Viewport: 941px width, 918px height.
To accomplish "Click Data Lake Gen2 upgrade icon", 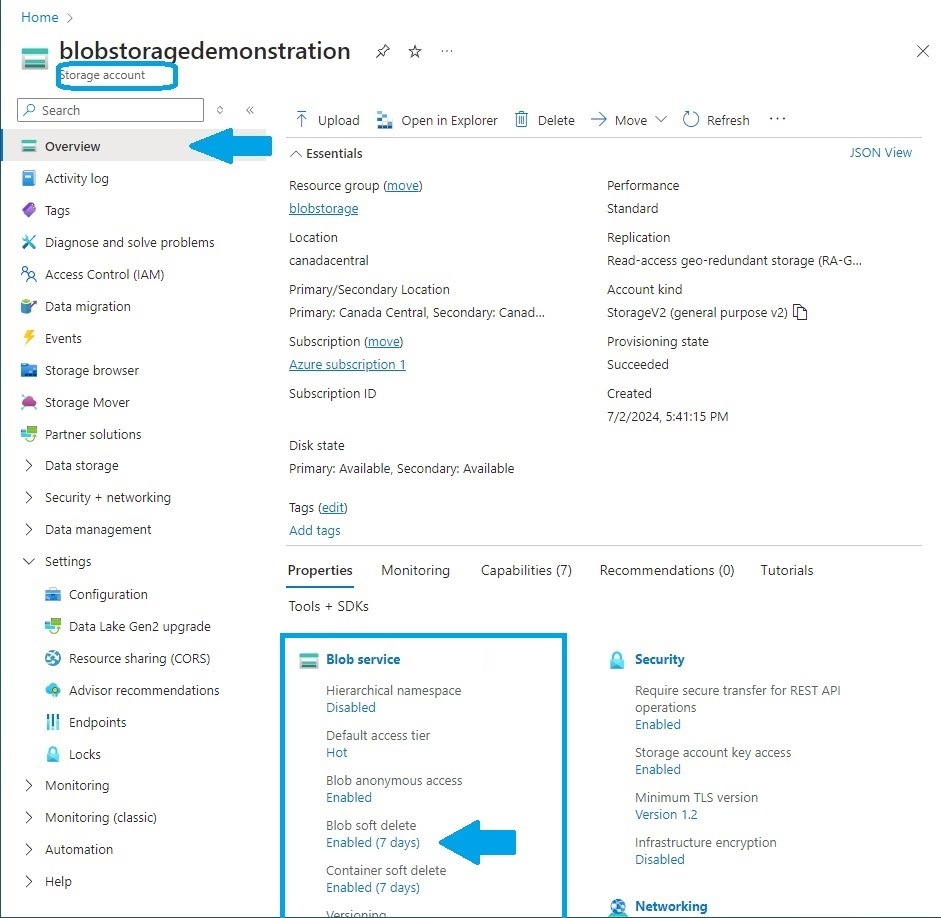I will coord(53,626).
